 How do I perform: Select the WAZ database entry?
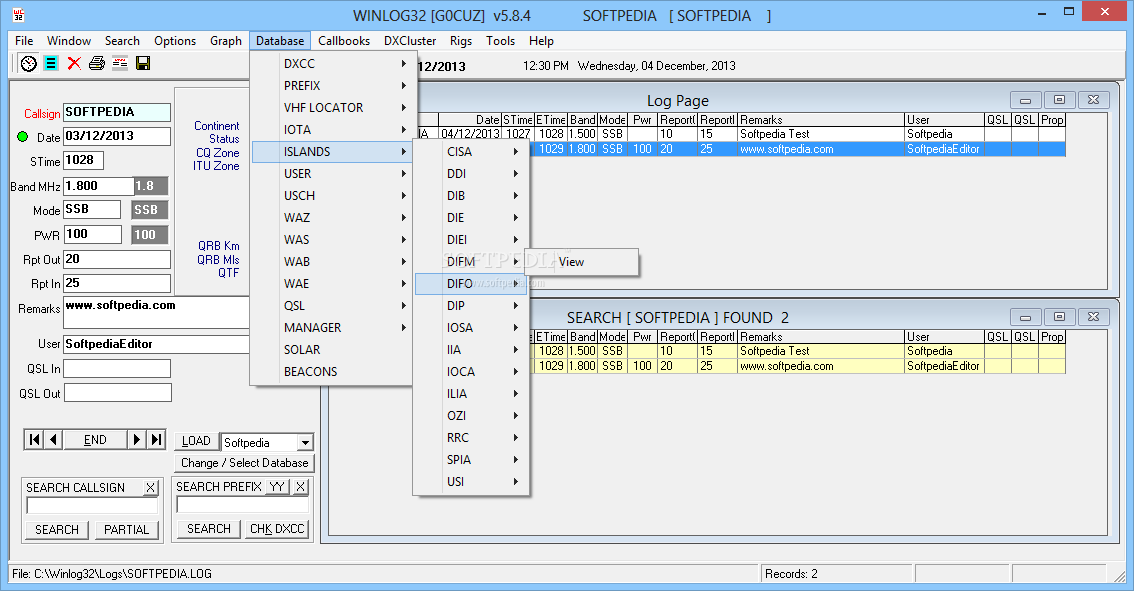coord(333,218)
